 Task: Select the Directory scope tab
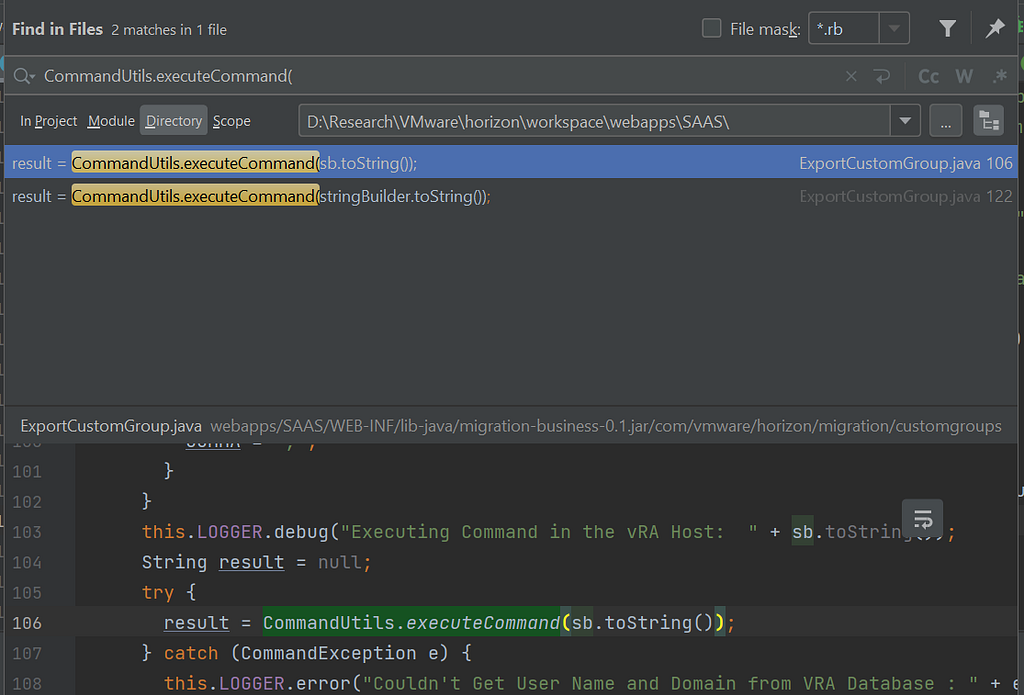click(174, 121)
